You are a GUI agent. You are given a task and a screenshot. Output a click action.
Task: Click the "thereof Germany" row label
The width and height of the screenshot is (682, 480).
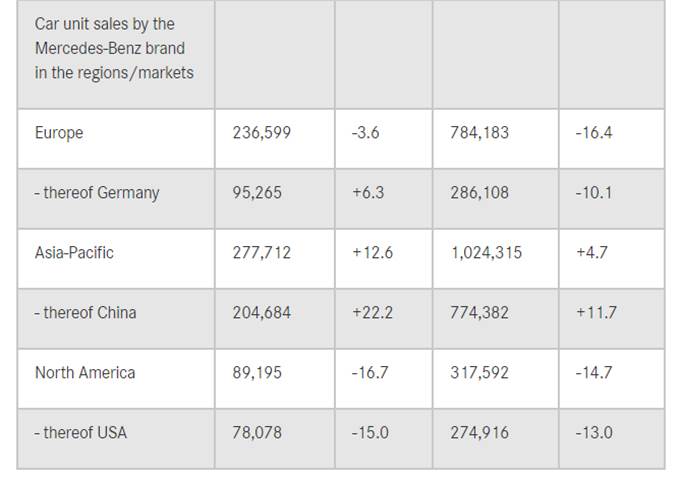[96, 193]
